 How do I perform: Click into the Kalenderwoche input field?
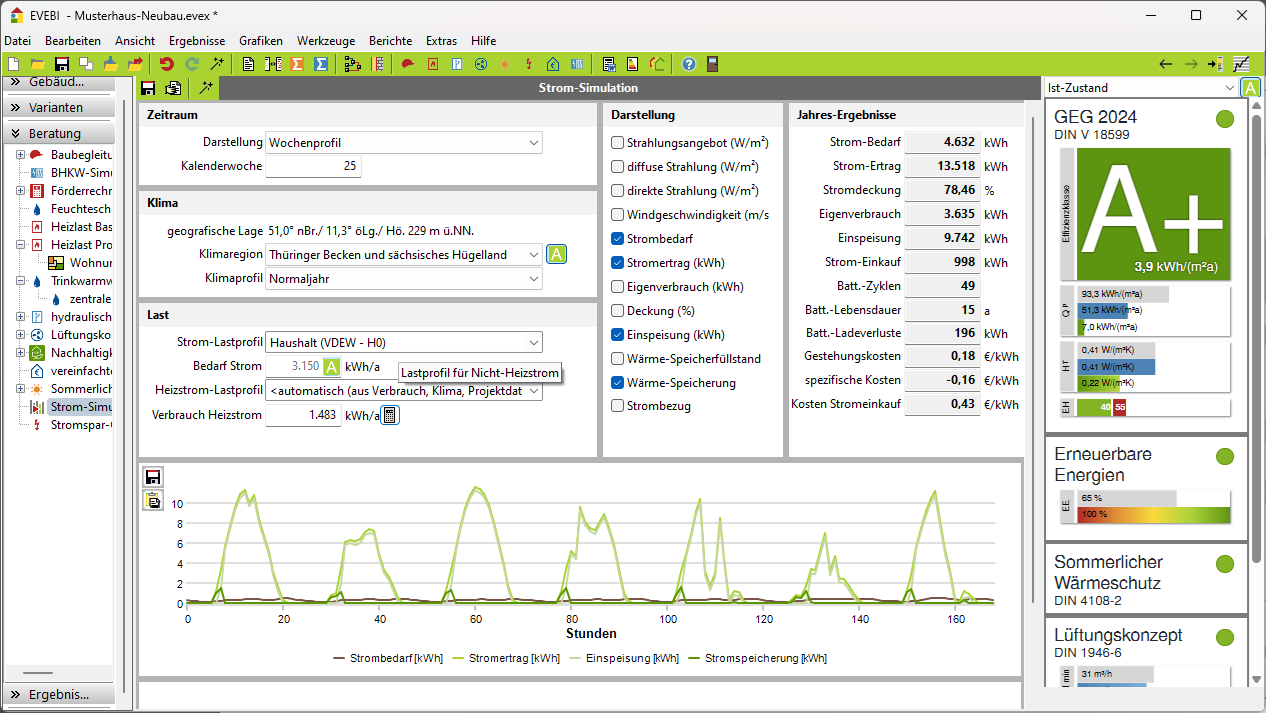click(313, 166)
